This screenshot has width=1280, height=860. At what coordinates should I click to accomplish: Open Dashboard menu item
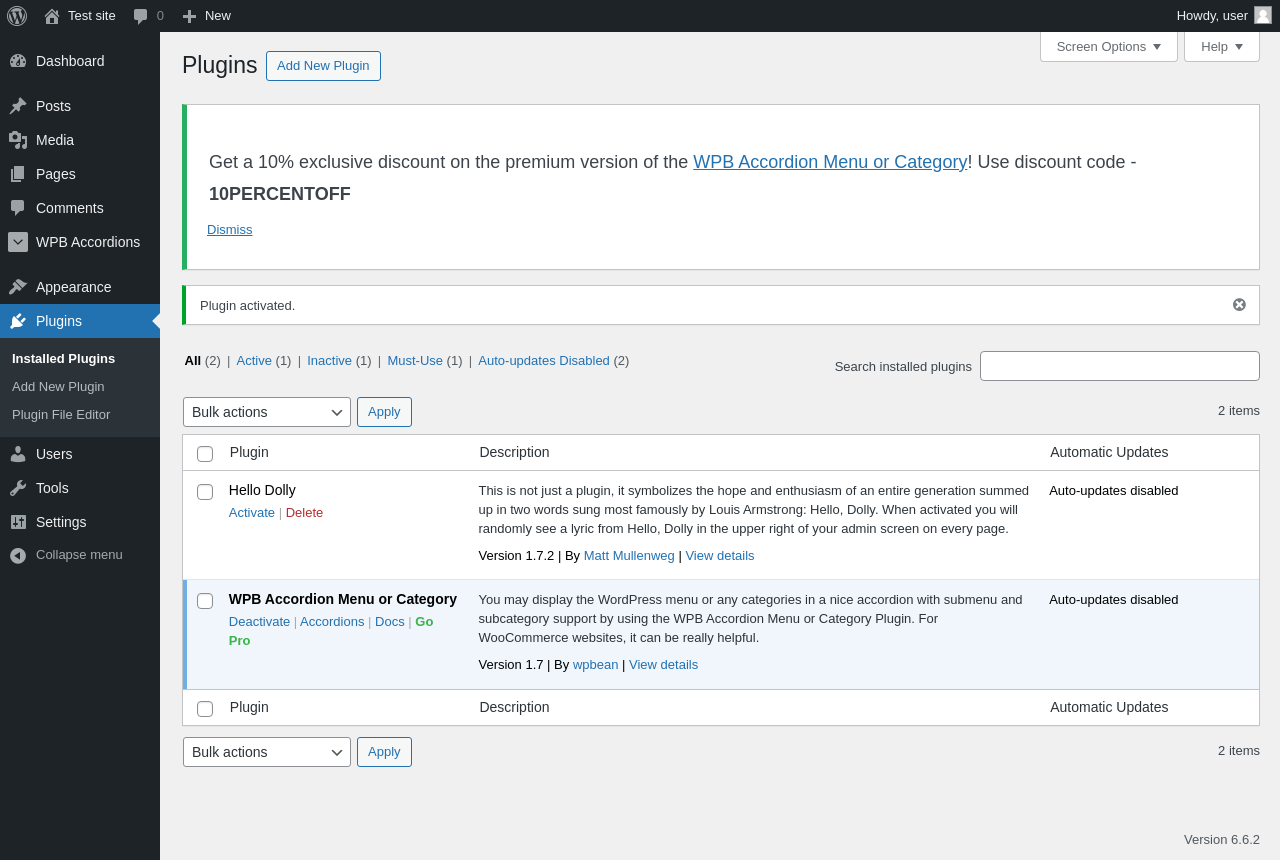click(80, 61)
